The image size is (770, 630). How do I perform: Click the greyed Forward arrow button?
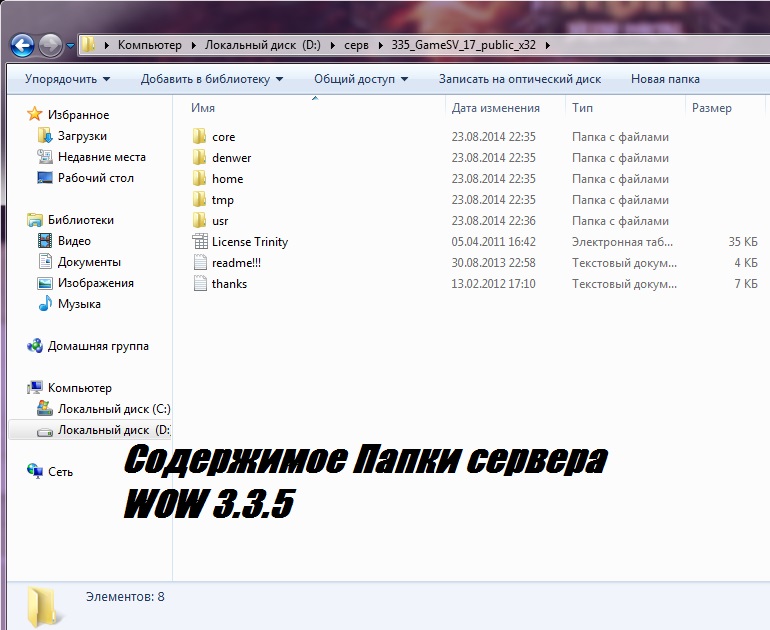[x=51, y=46]
